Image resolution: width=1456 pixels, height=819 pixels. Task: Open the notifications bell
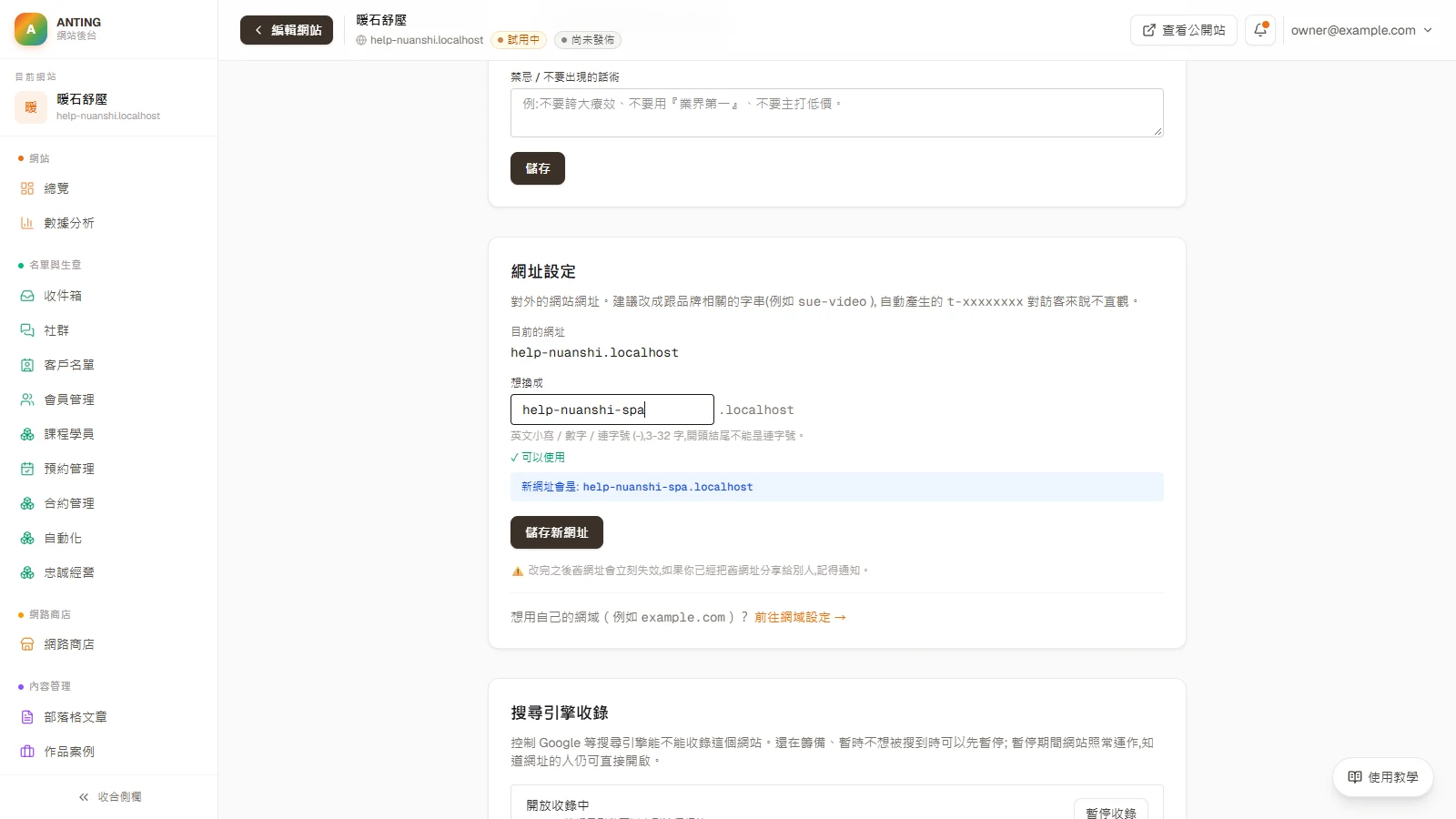(x=1260, y=30)
